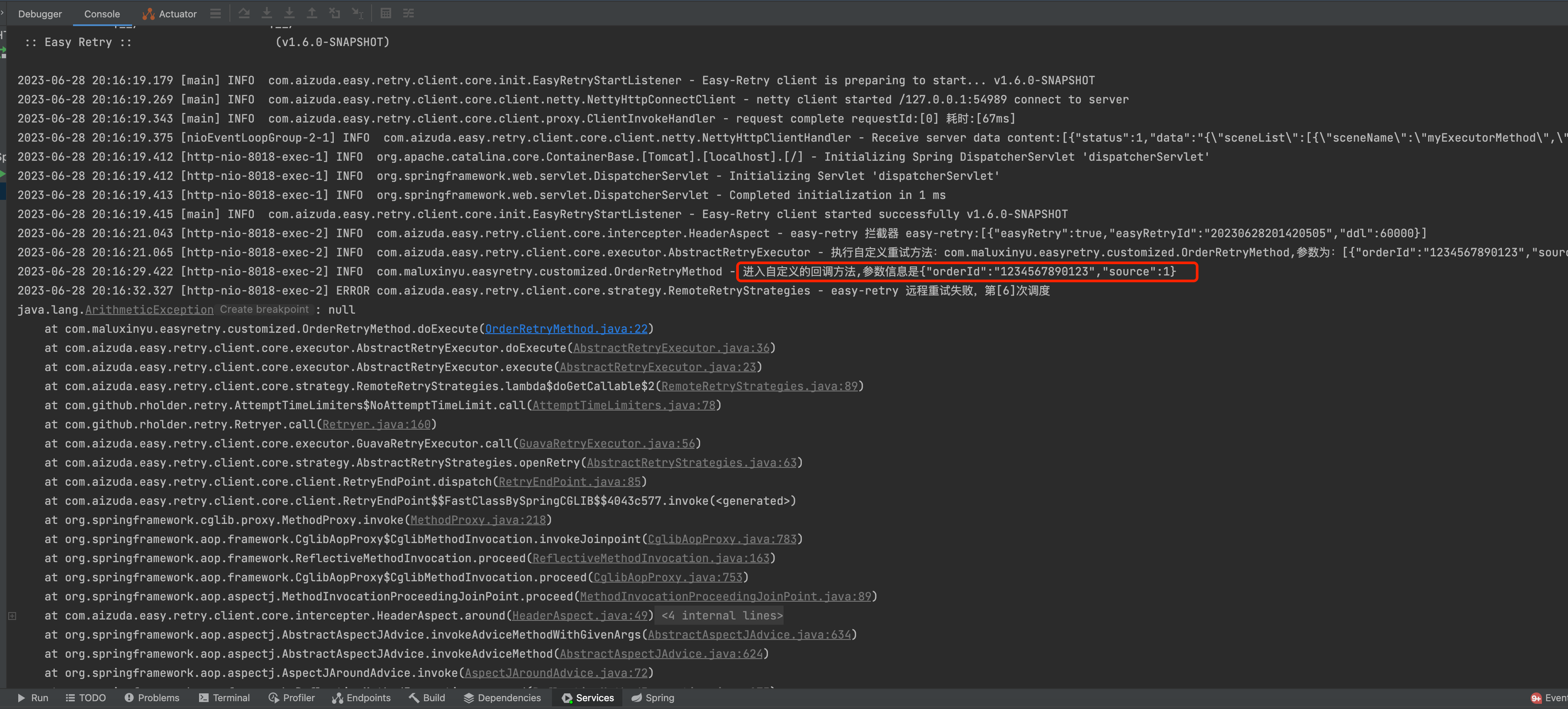1568x709 pixels.
Task: Open the Terminal tool window
Action: pos(224,698)
